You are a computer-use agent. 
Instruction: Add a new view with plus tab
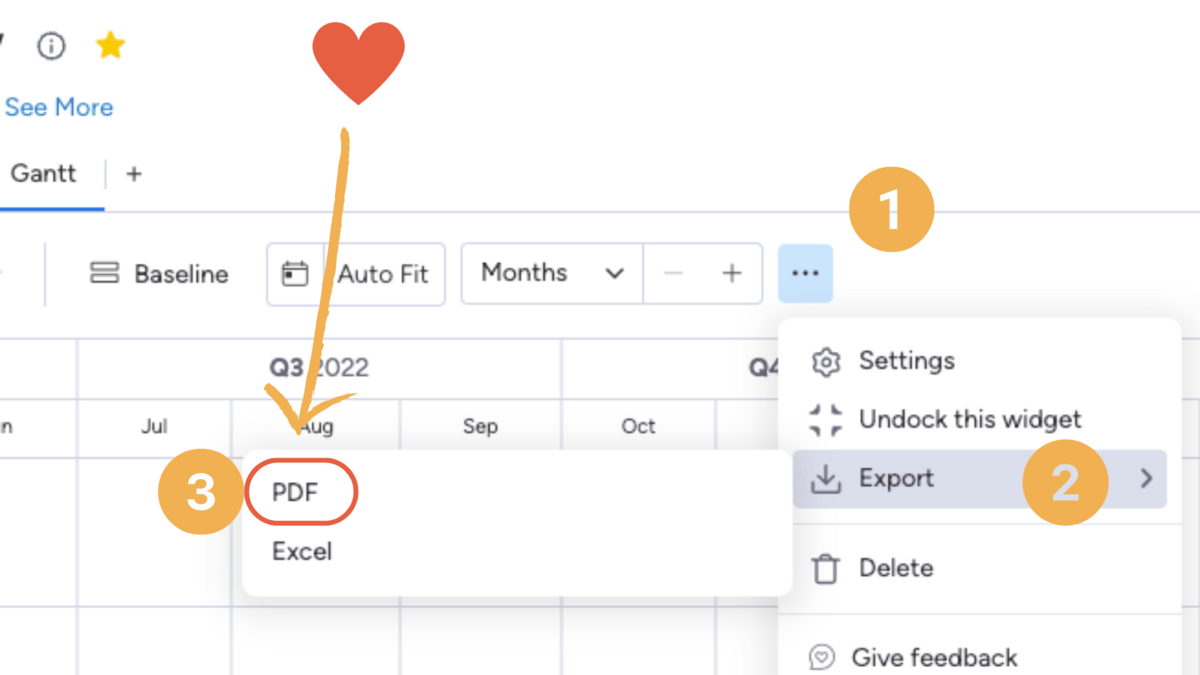click(134, 174)
